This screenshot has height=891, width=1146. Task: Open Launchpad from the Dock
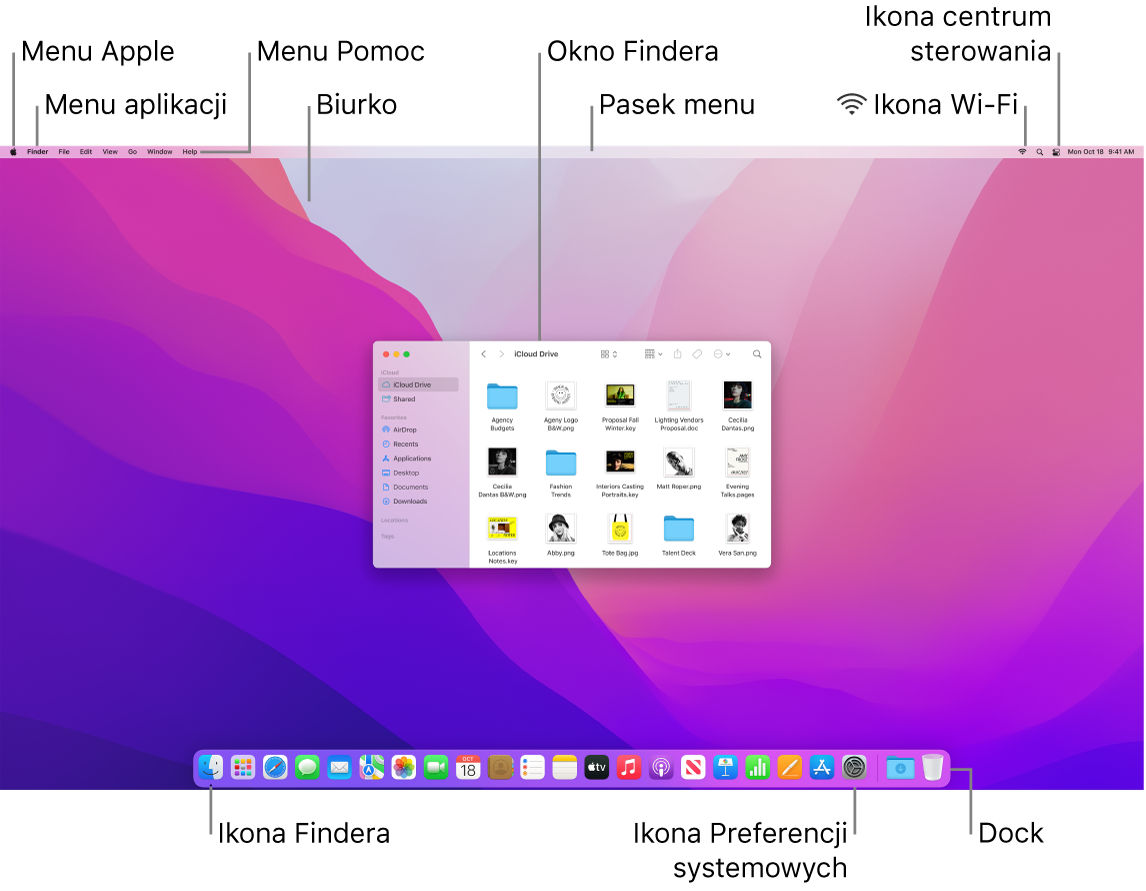243,767
